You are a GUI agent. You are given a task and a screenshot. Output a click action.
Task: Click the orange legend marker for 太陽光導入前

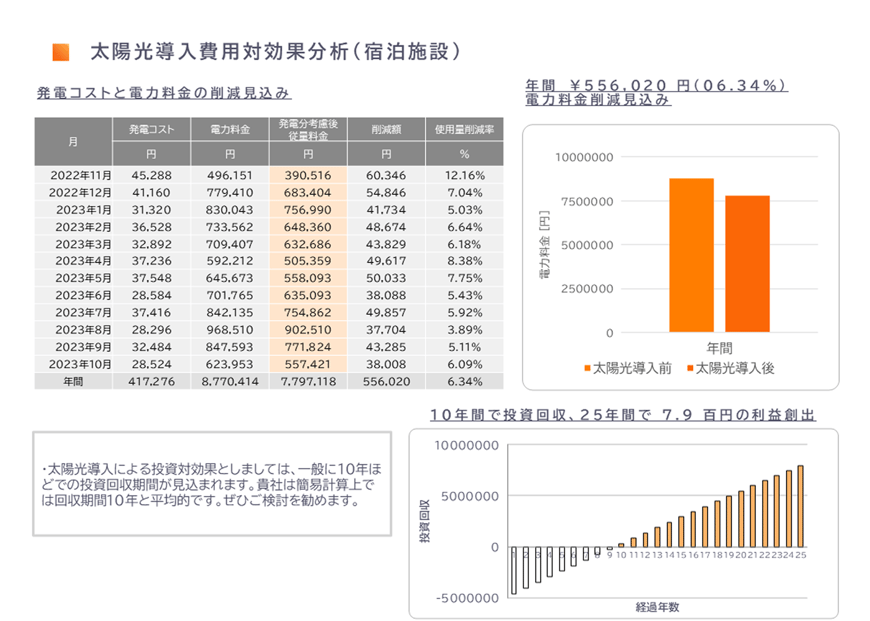587,369
